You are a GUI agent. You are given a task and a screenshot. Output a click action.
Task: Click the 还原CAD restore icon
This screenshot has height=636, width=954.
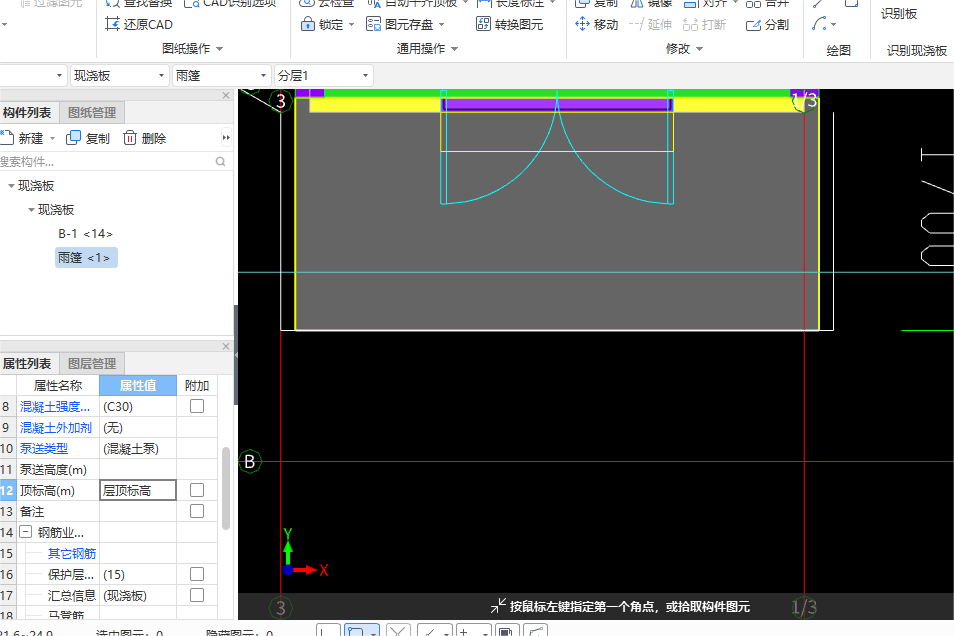click(x=113, y=24)
